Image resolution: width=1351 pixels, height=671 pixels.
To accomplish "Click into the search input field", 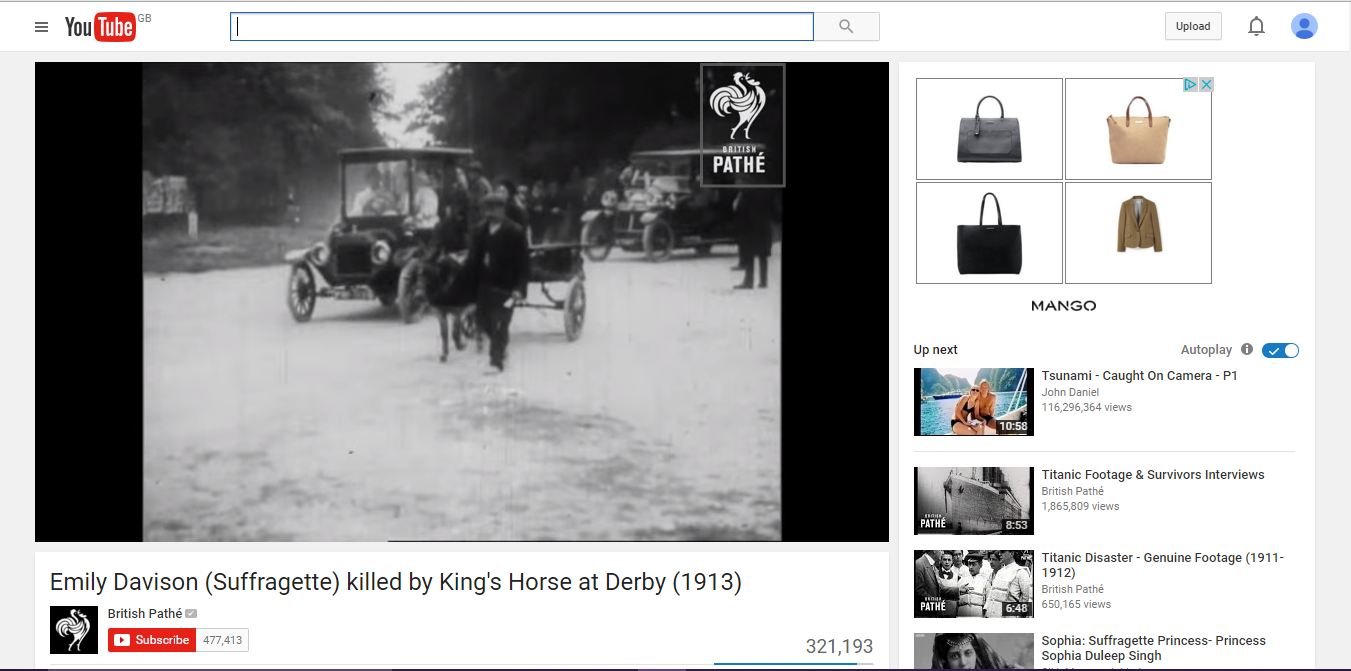I will click(x=522, y=26).
